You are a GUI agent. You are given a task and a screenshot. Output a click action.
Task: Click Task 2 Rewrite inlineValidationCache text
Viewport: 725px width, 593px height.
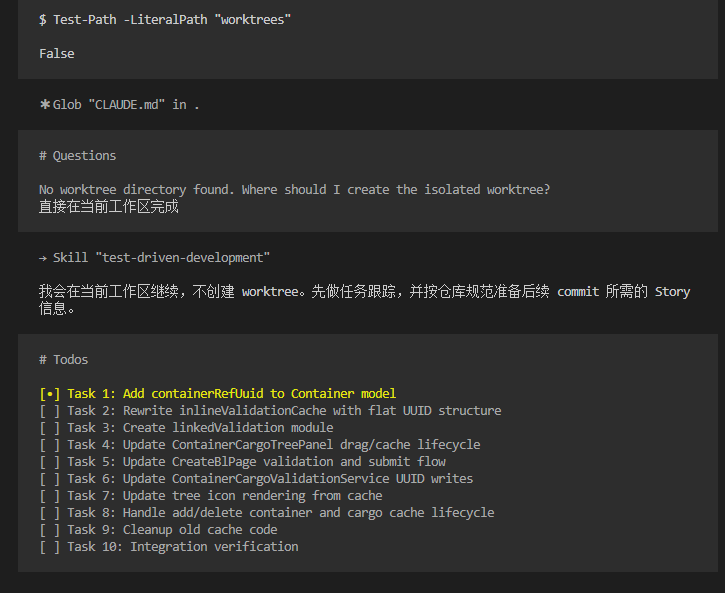click(x=284, y=411)
